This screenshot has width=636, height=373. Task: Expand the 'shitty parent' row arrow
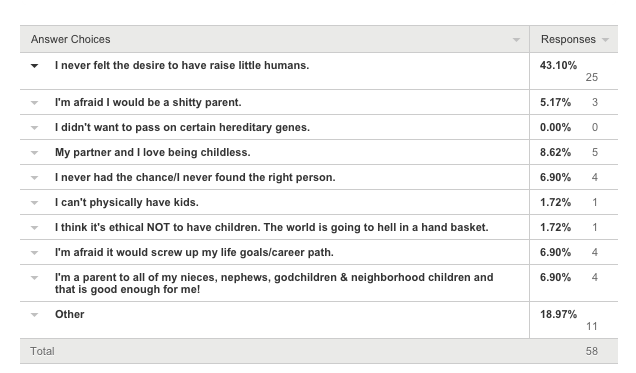[x=34, y=103]
